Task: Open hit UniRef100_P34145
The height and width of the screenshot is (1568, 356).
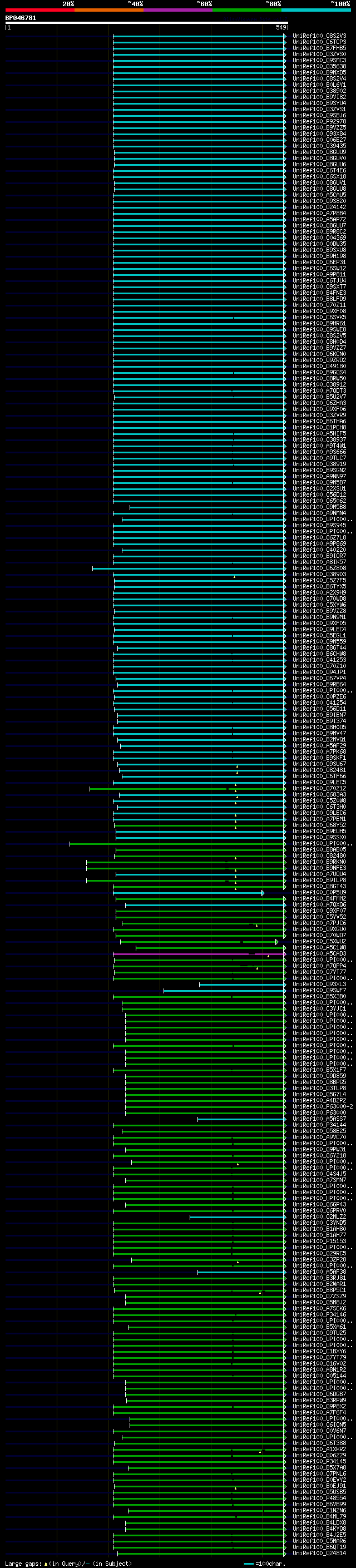Action: coord(319,1462)
